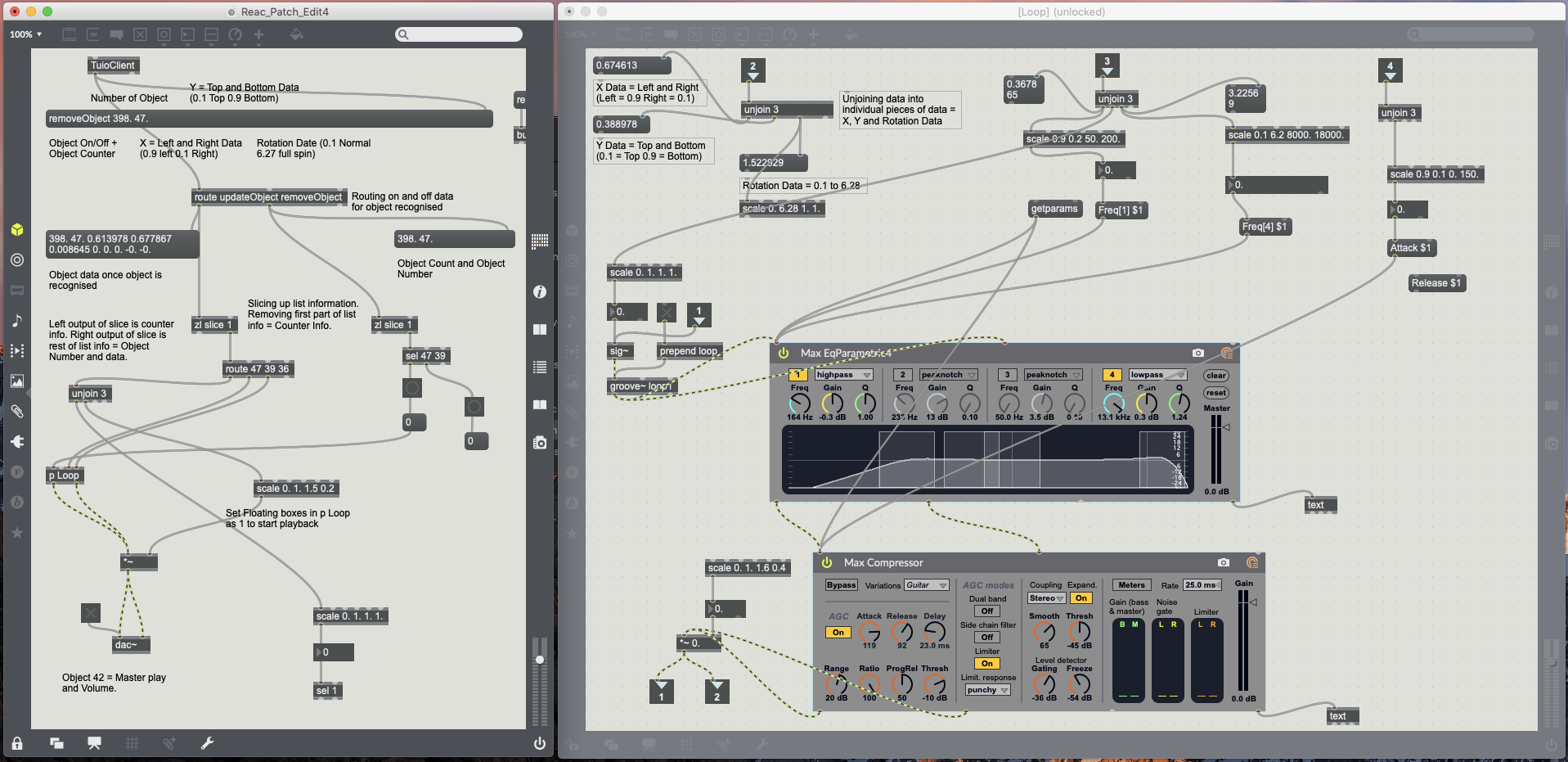Open the inspector info icon in right sidebar

coord(540,292)
